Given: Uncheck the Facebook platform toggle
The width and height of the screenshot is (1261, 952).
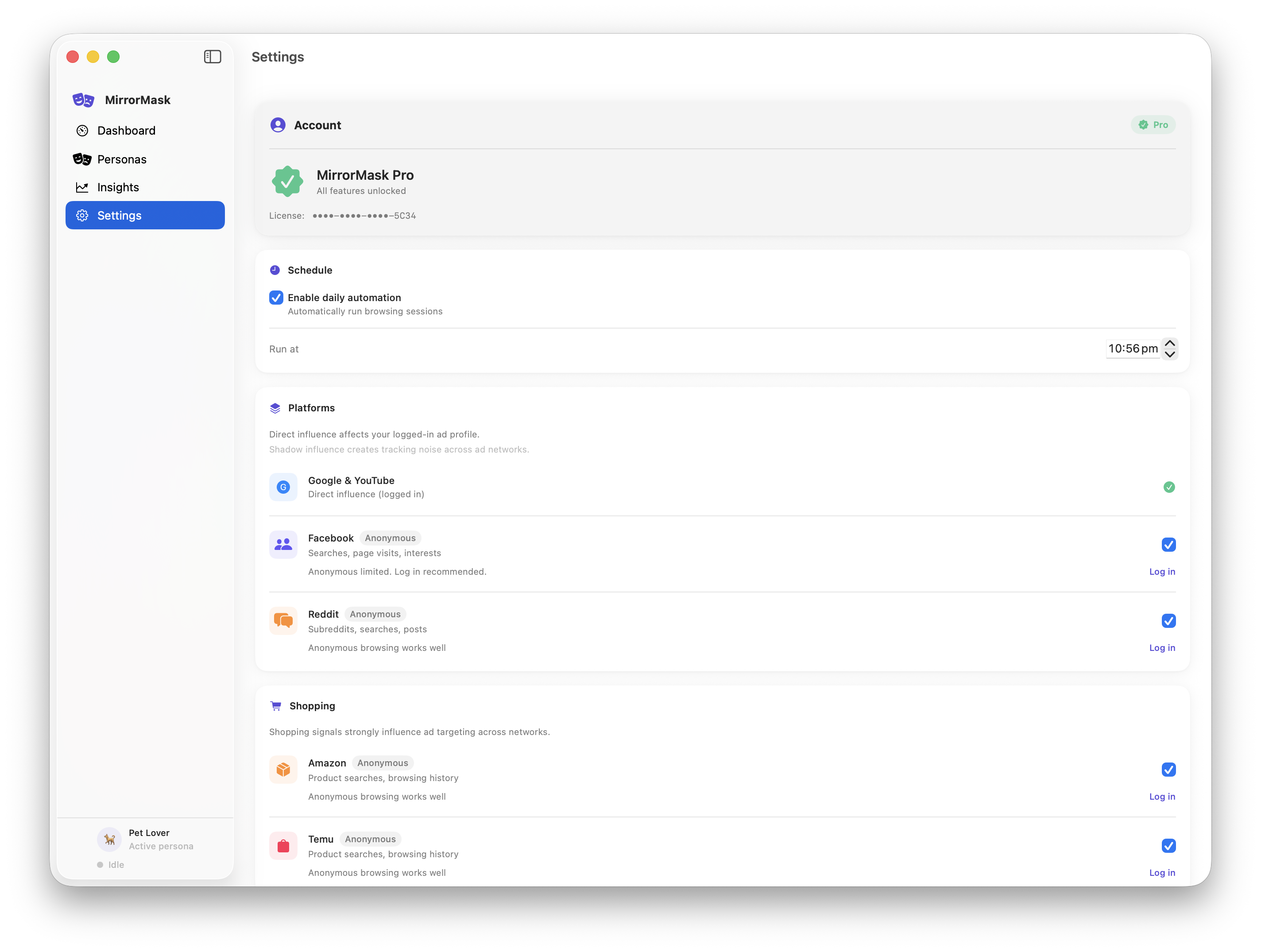Looking at the screenshot, I should (1169, 545).
